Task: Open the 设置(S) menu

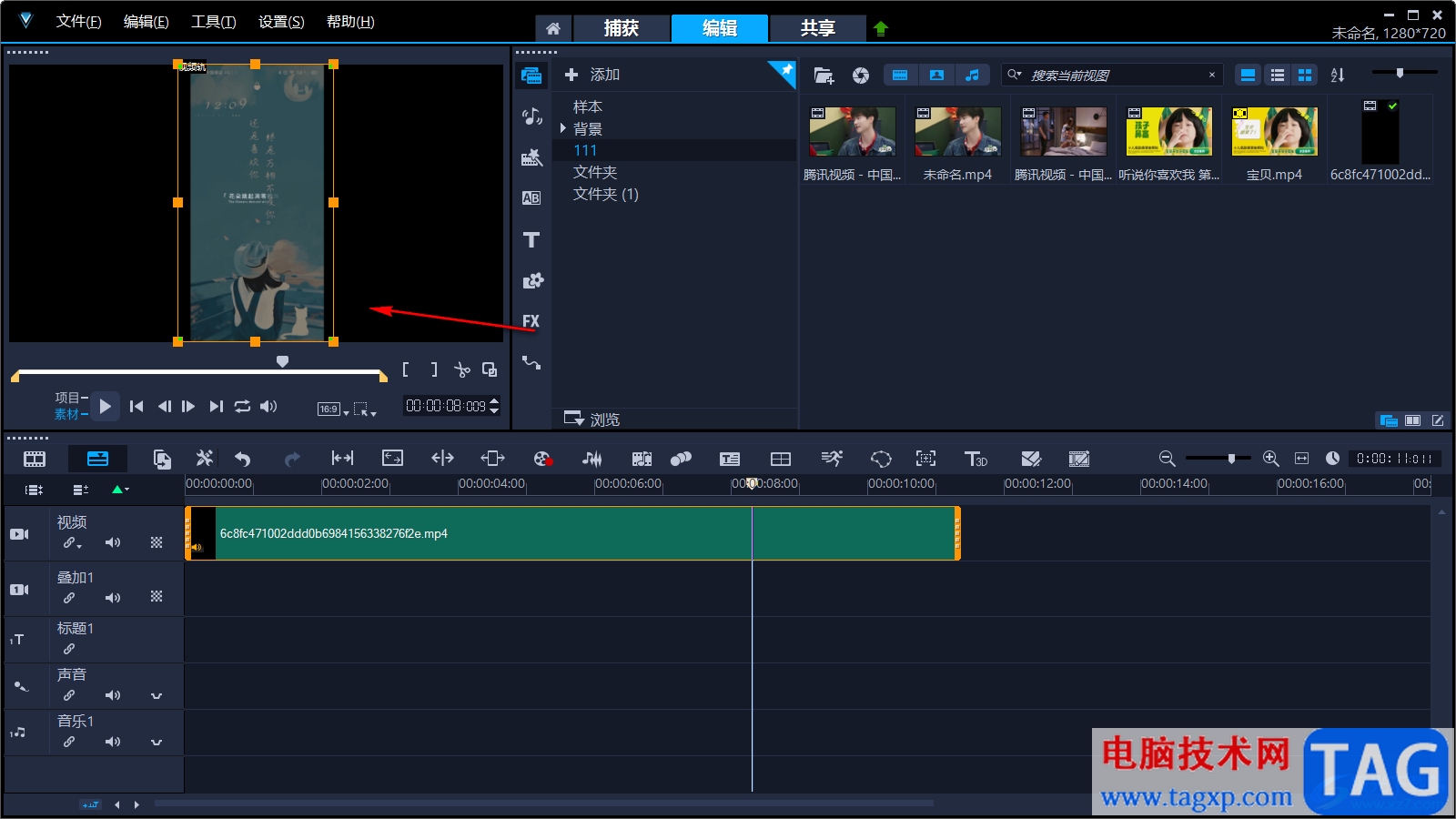Action: (x=281, y=22)
